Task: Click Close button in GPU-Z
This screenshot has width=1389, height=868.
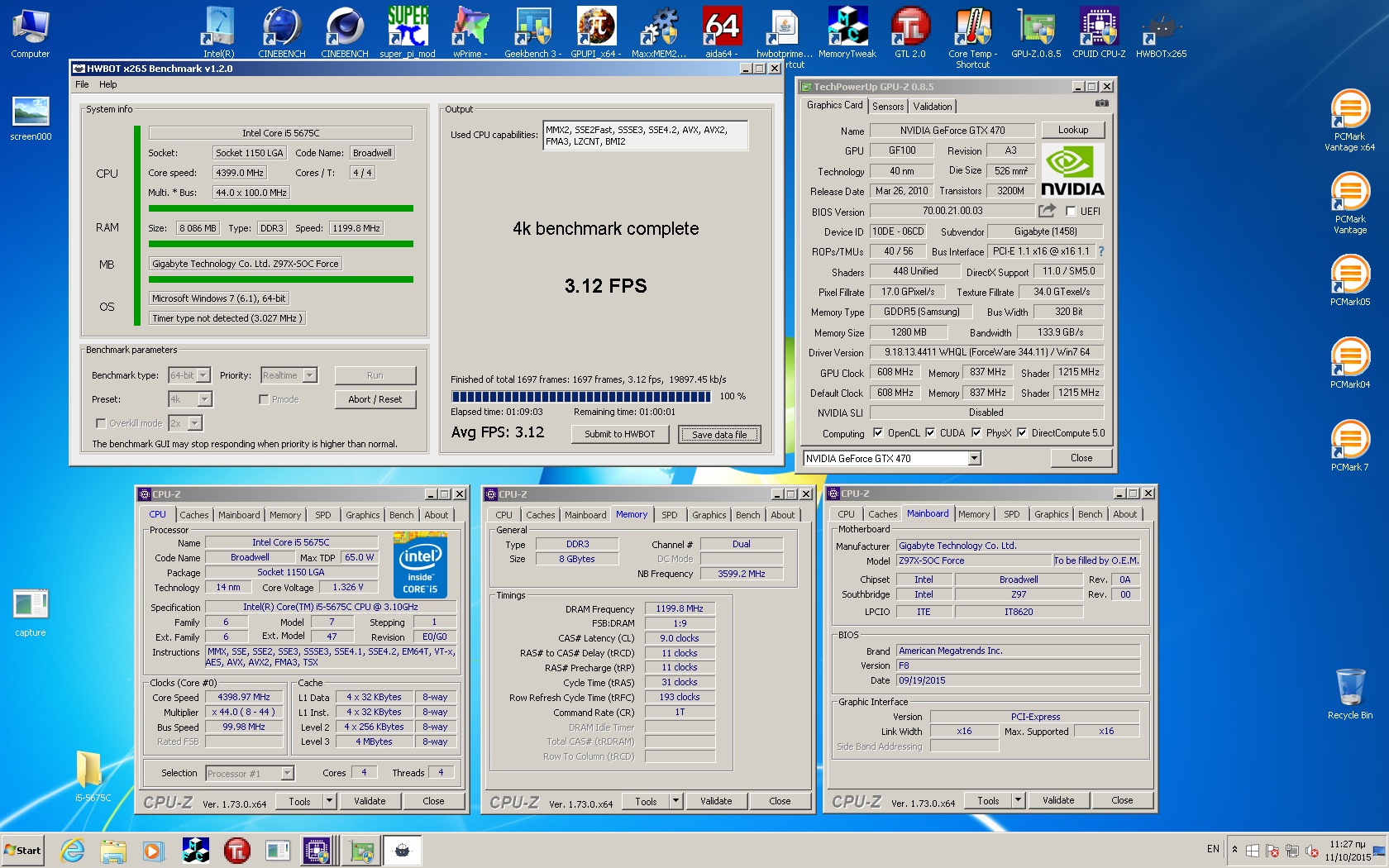Action: point(1081,458)
